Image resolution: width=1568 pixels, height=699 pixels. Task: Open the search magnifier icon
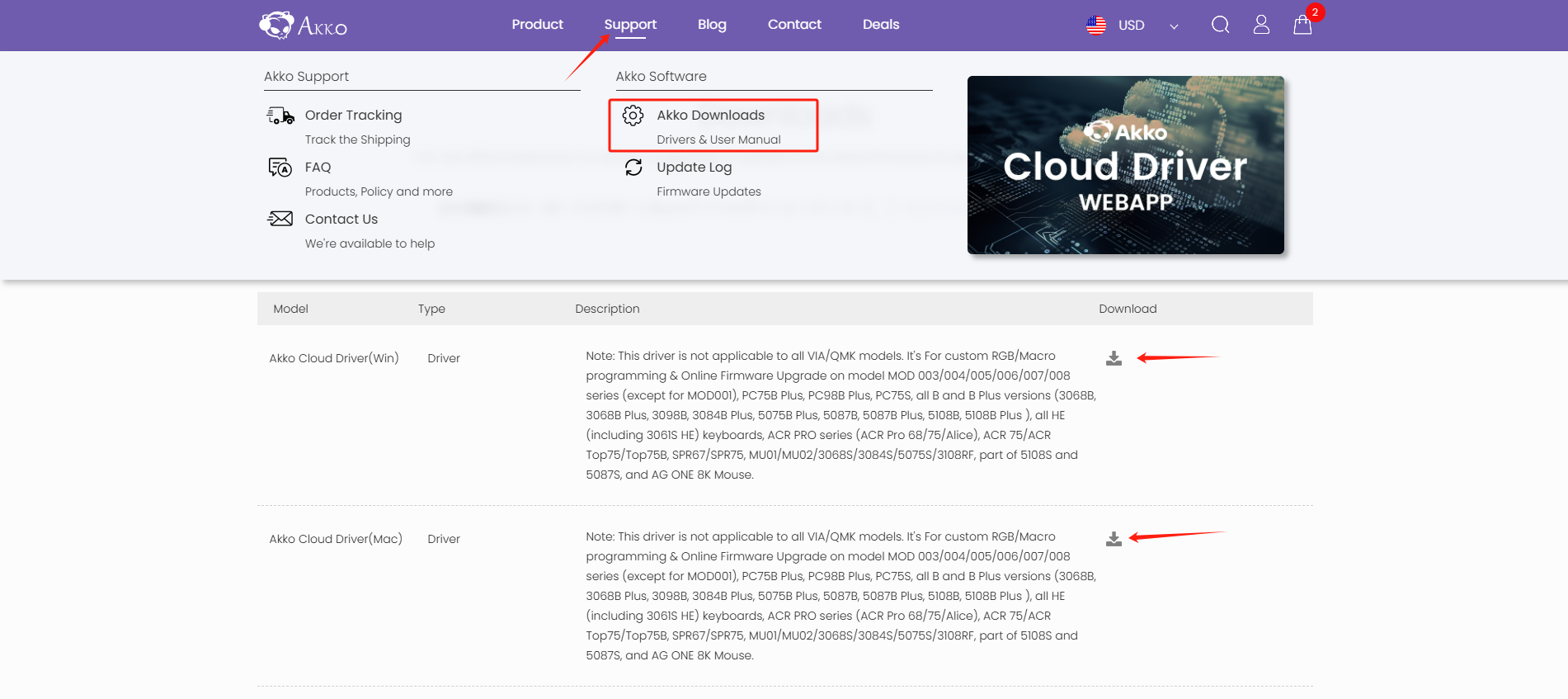tap(1220, 25)
